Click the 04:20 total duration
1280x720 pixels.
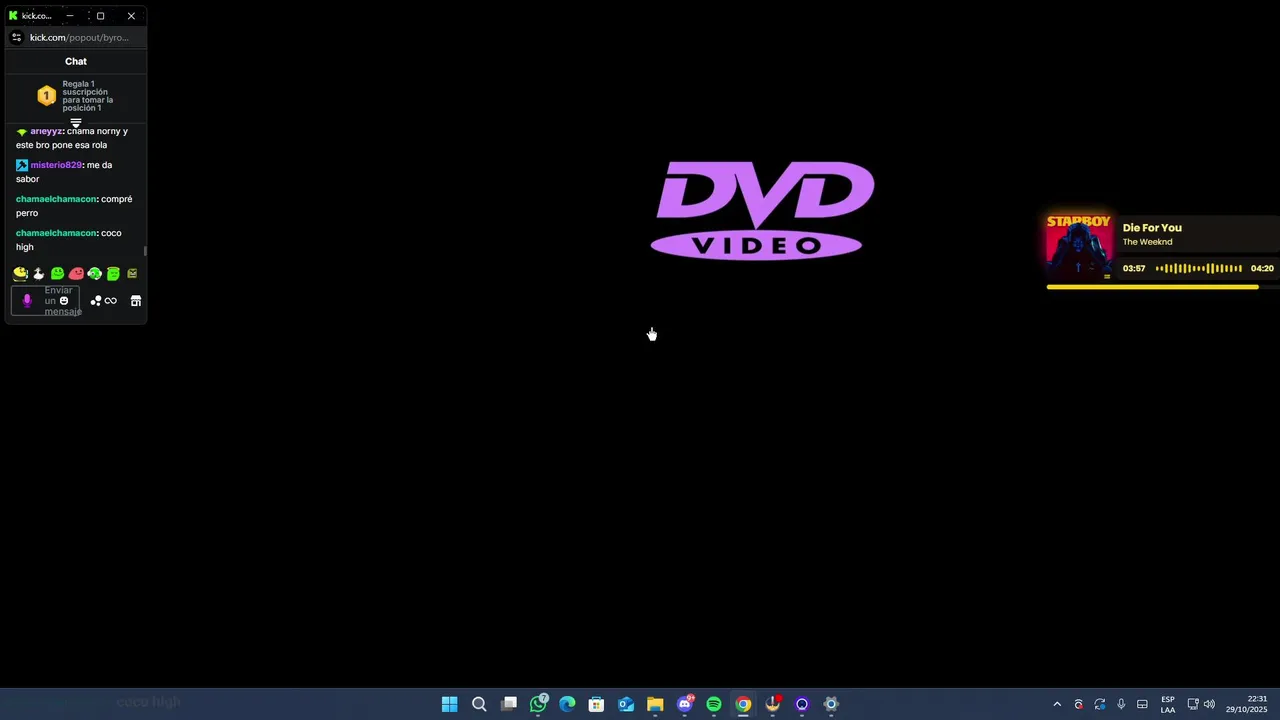coord(1262,269)
